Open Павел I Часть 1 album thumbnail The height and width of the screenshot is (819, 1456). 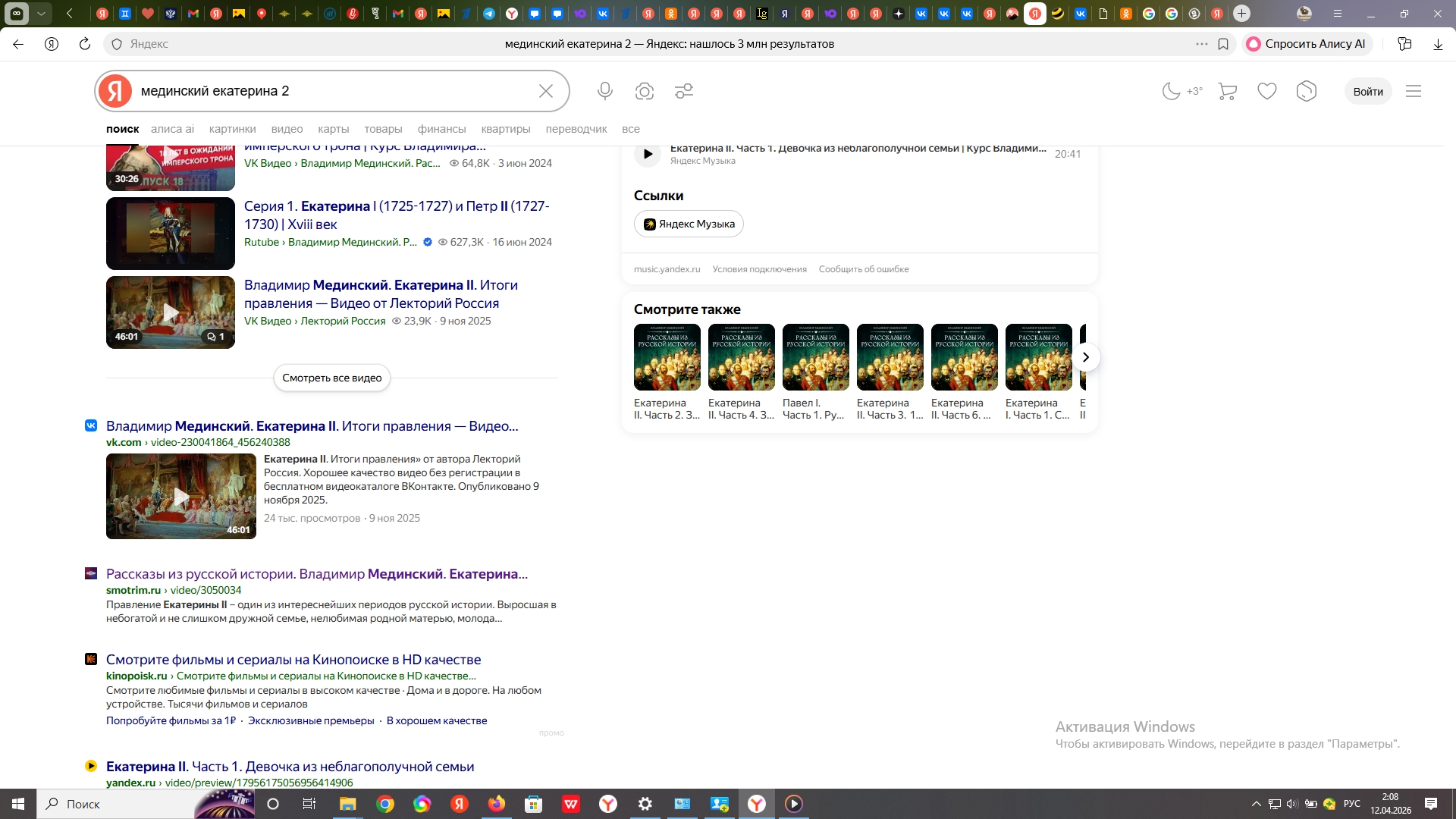pos(815,357)
